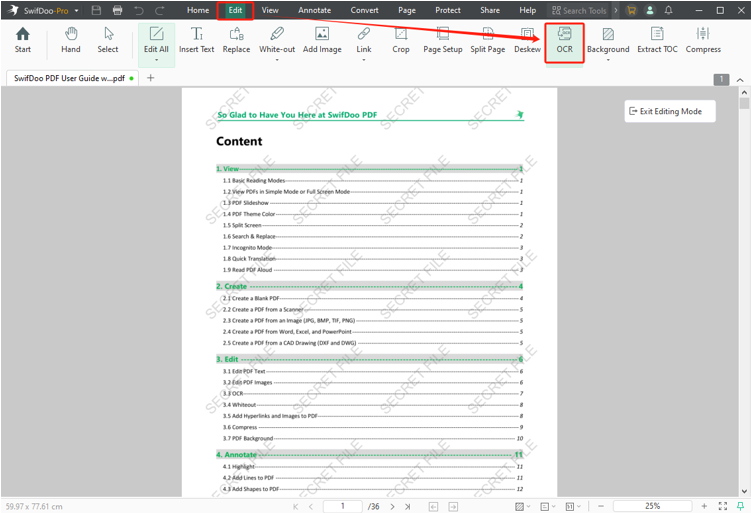Zoom in with the plus button
Viewport: 751px width, 513px height.
[704, 506]
